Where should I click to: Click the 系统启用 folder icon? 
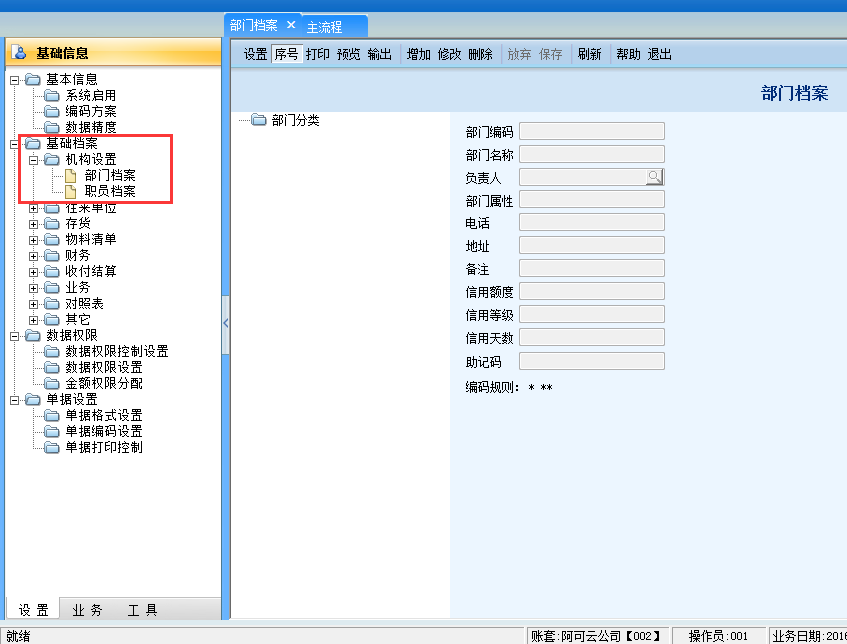[x=52, y=96]
